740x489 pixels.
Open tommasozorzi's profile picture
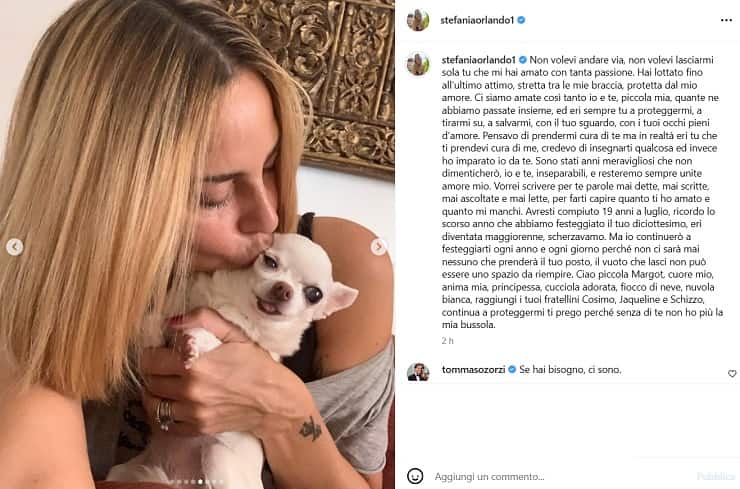tap(418, 372)
